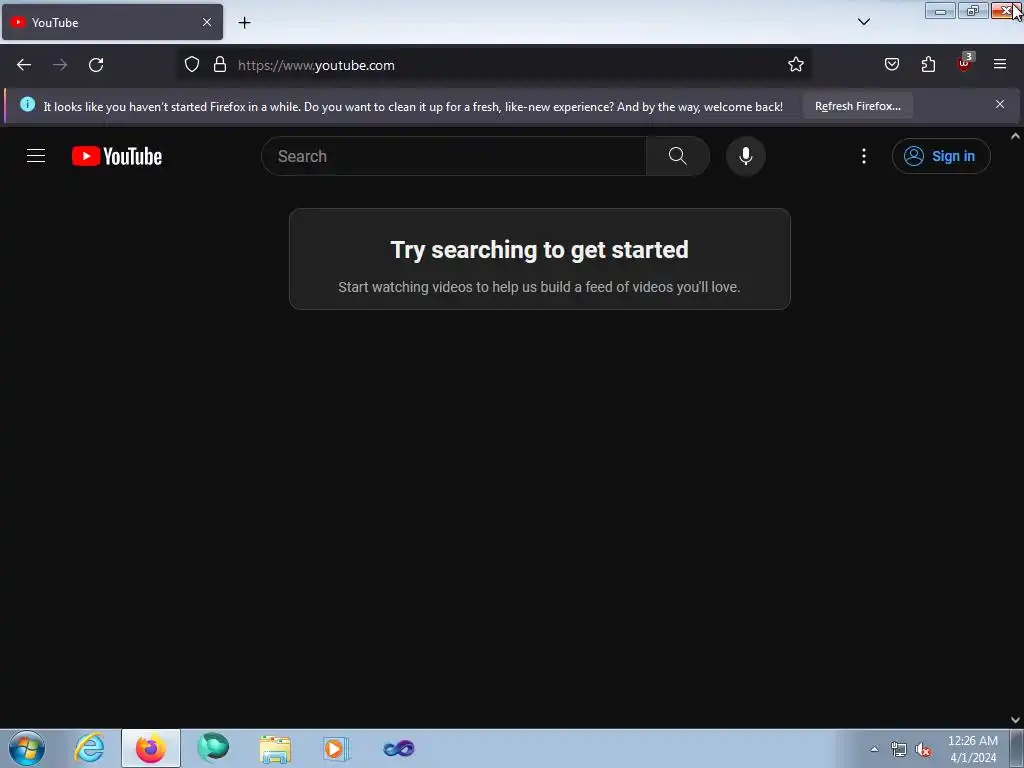1024x768 pixels.
Task: Open the clock showing 12:26 AM
Action: [972, 749]
